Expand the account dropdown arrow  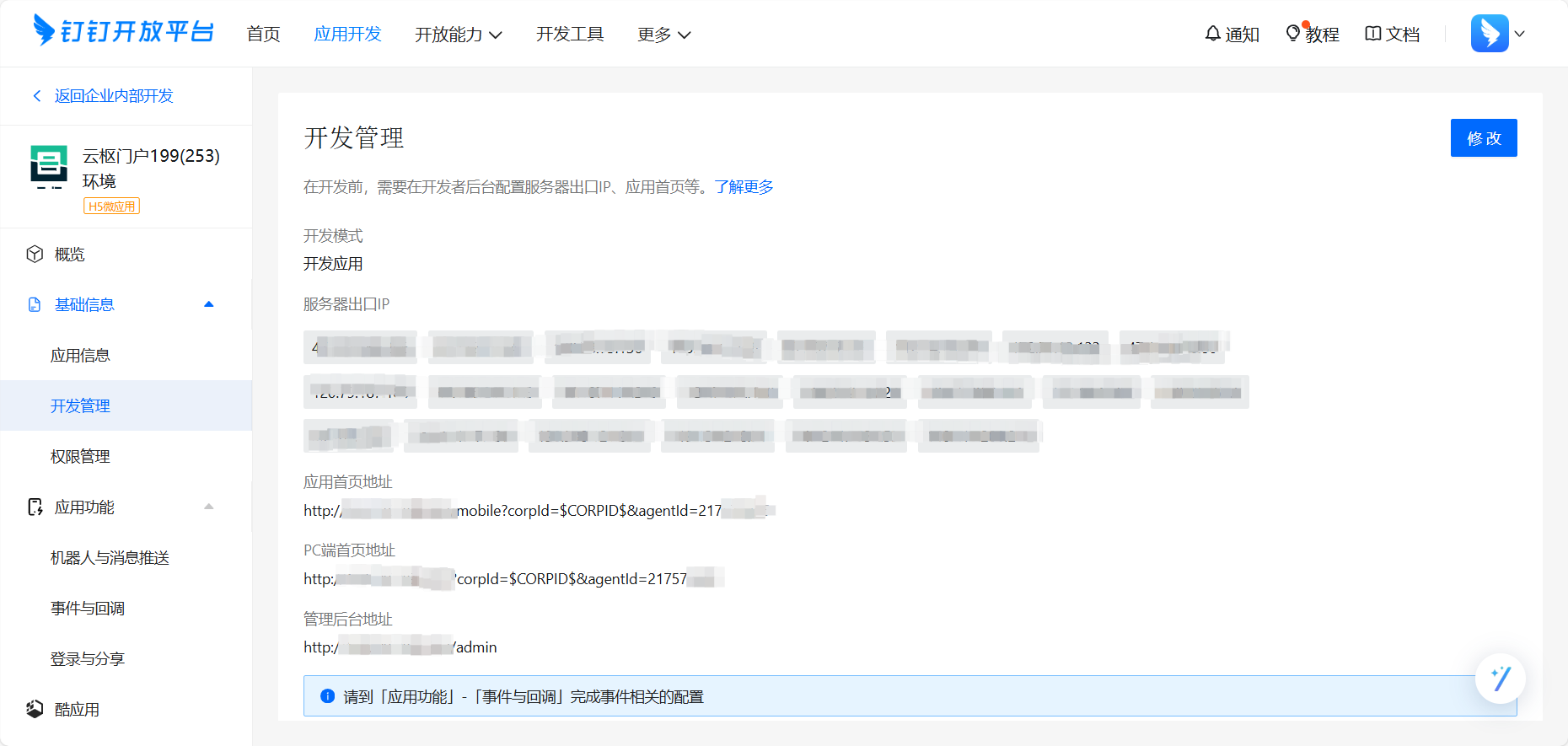pyautogui.click(x=1520, y=34)
